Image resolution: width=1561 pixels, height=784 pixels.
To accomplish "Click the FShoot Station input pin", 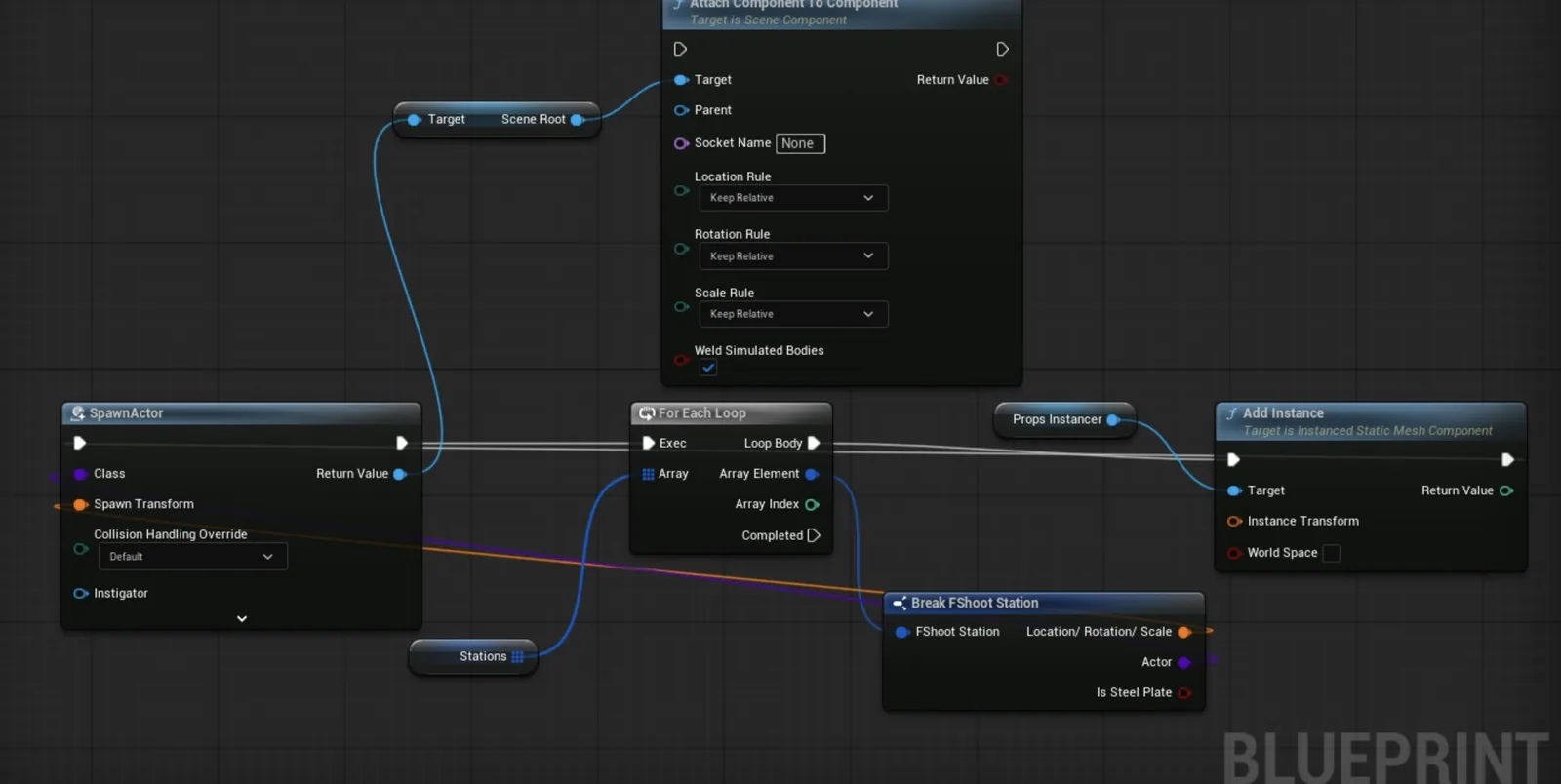I will (x=902, y=632).
